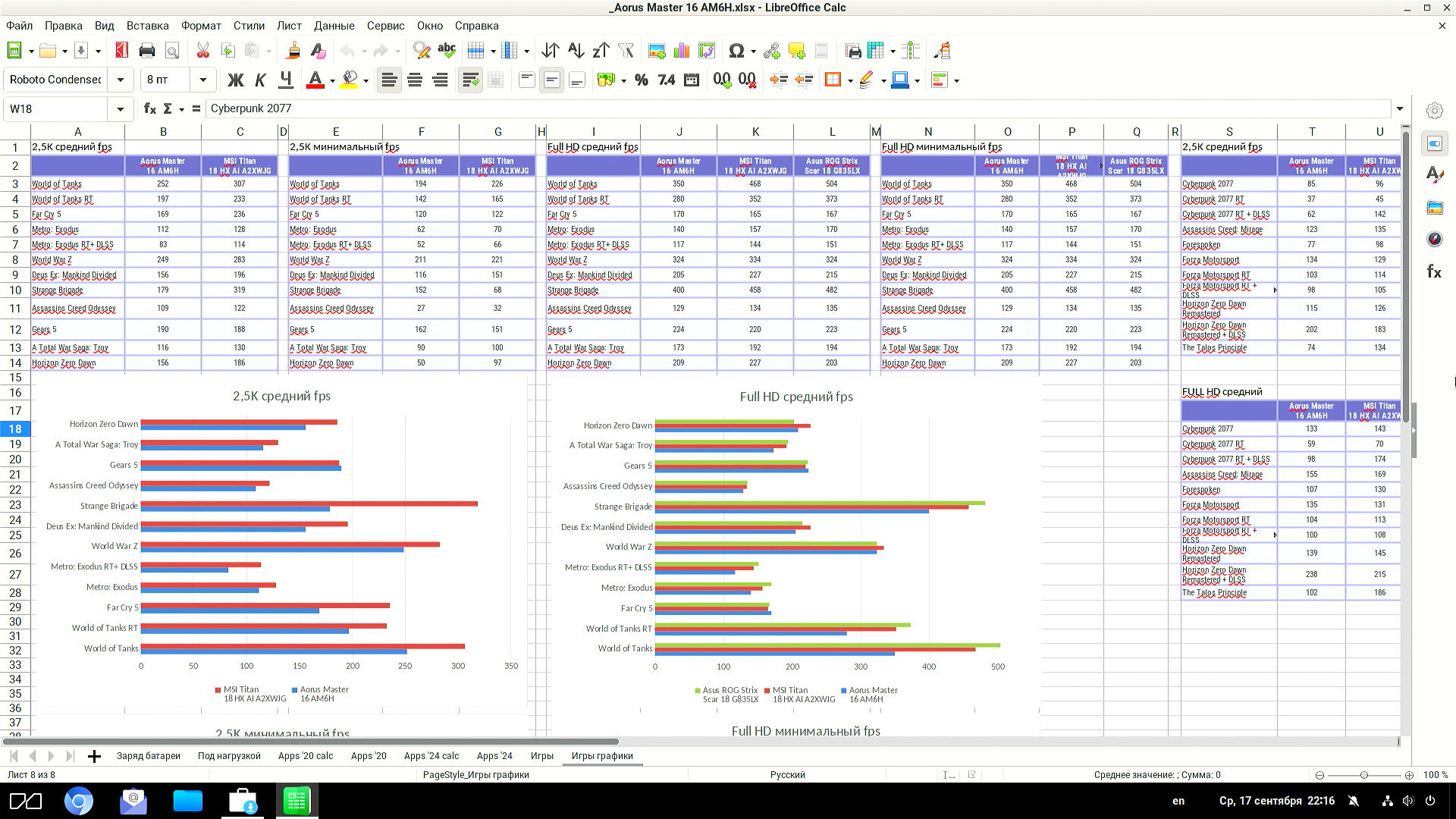
Task: Switch to the Apps '24 sheet tab
Action: [x=494, y=755]
